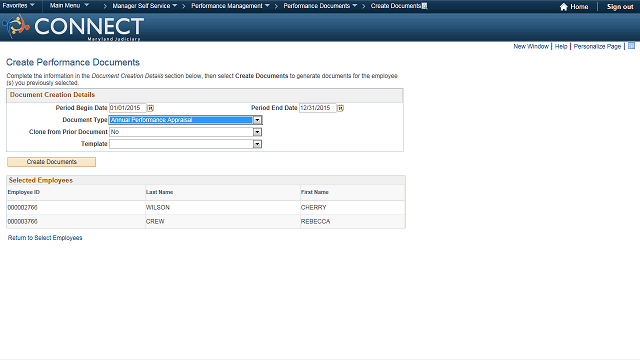
Task: Select the Create Documents breadcrumb
Action: pyautogui.click(x=396, y=6)
